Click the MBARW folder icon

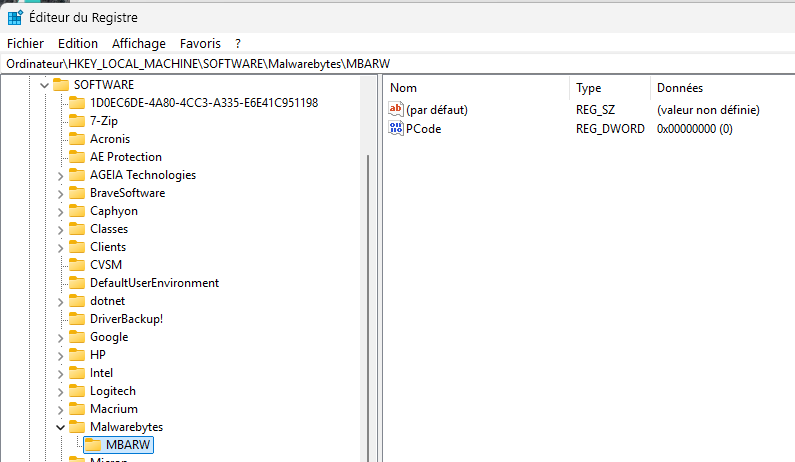(x=93, y=445)
